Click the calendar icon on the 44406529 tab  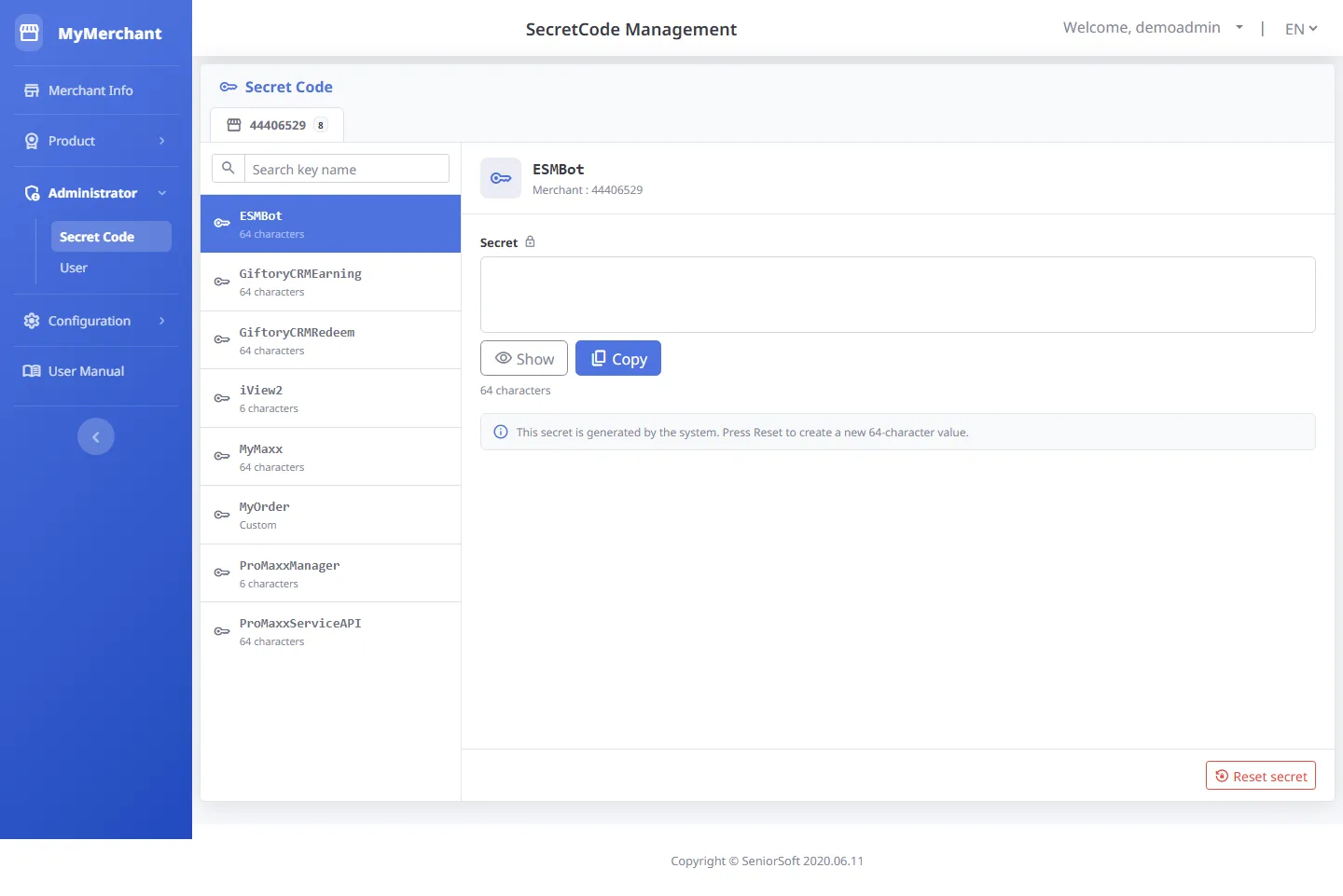point(234,125)
